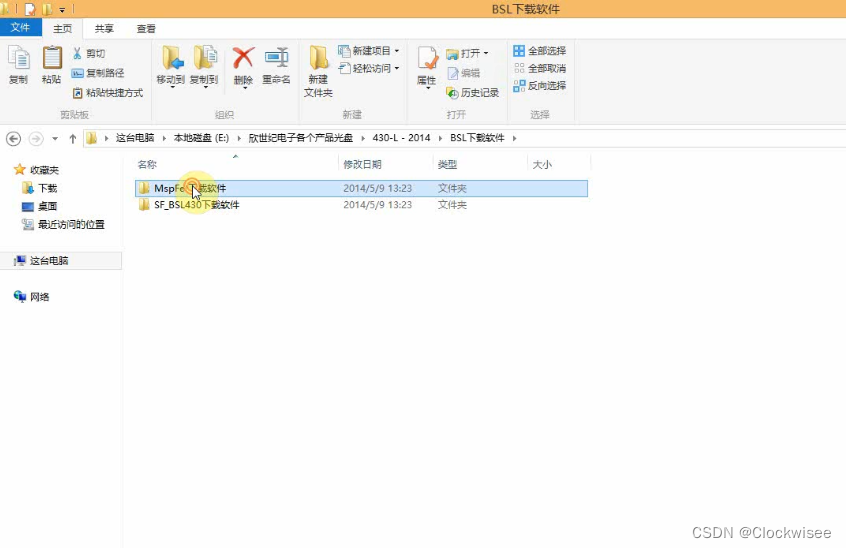The image size is (846, 548).
Task: Select the MspFet下载软件 folder
Action: pos(361,188)
